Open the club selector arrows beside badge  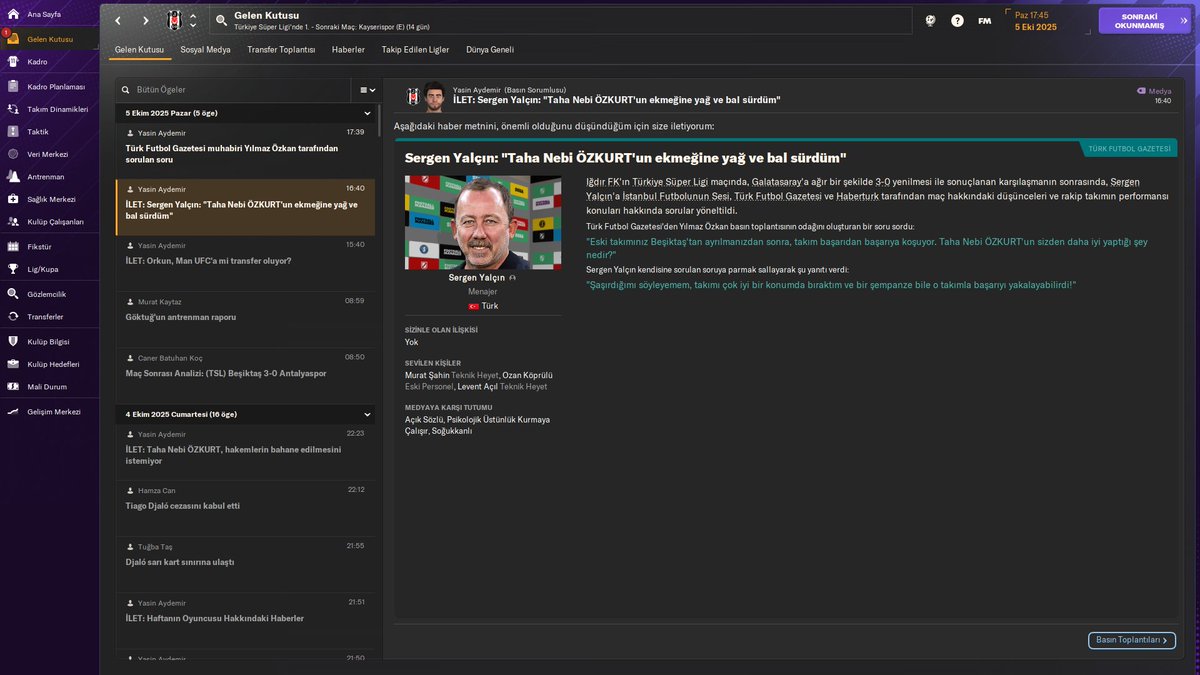(193, 20)
